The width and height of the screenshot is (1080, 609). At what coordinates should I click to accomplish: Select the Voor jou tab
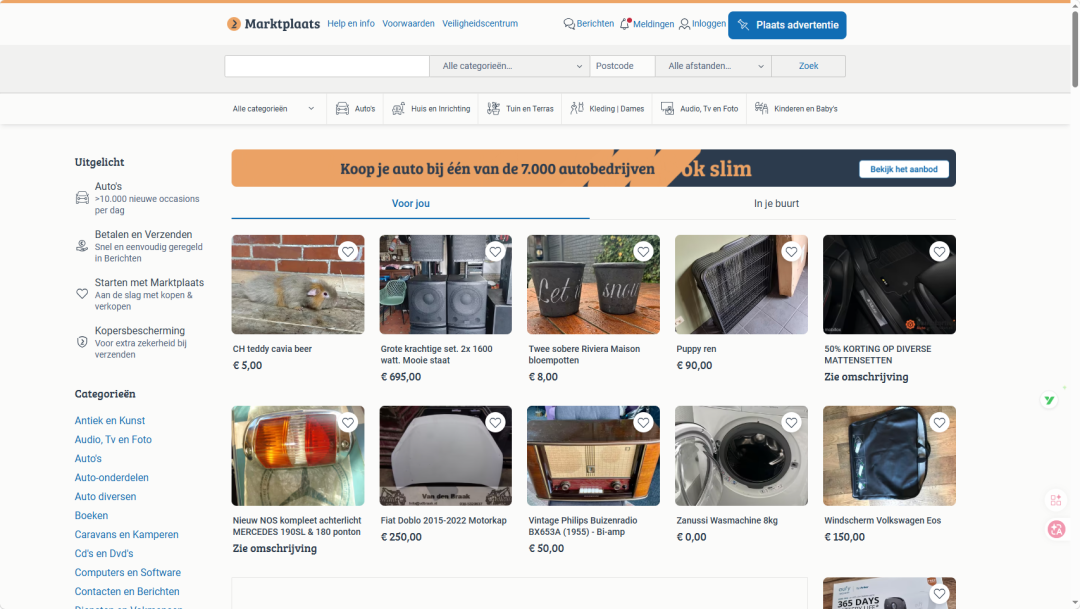410,204
